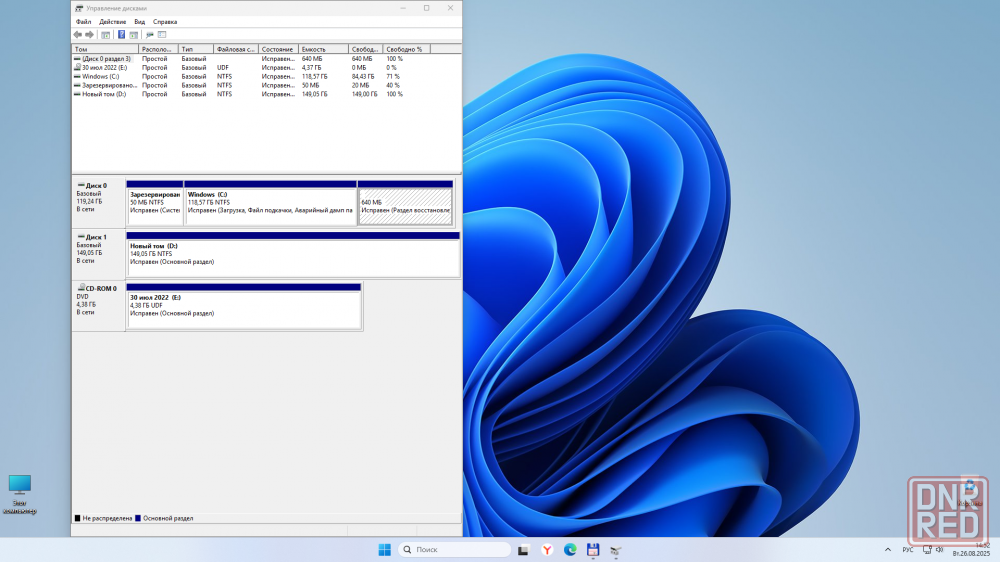Select the CD-ROM 0 device label
Viewport: 1000px width, 562px height.
(99, 306)
